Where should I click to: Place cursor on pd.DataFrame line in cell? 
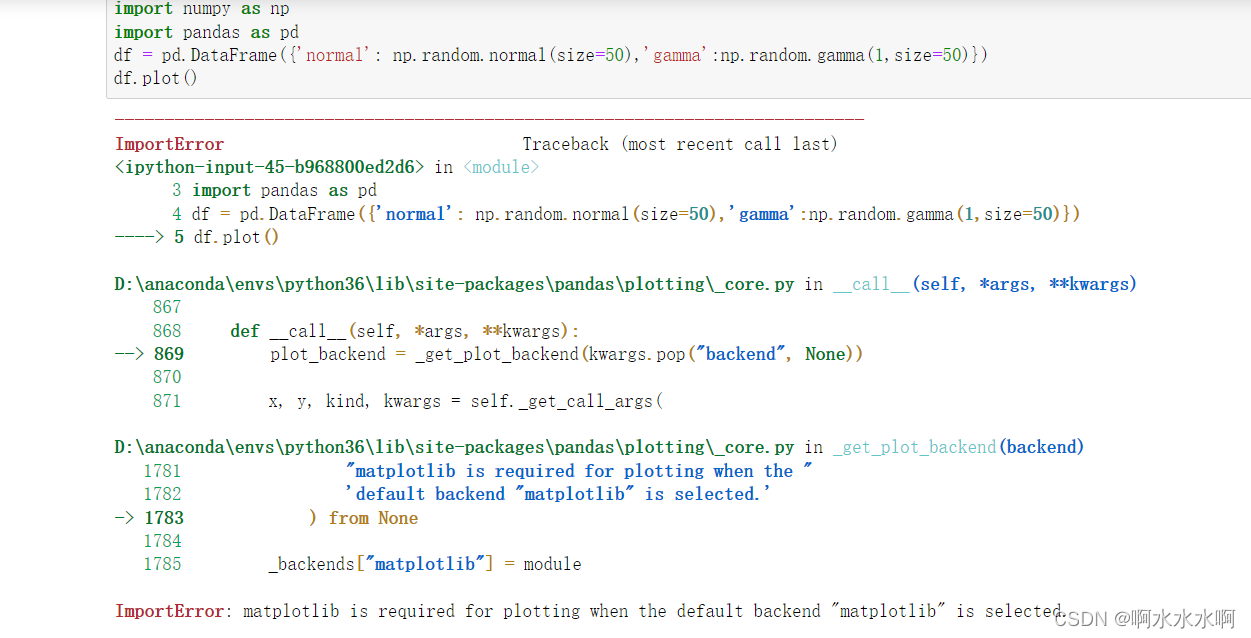551,55
